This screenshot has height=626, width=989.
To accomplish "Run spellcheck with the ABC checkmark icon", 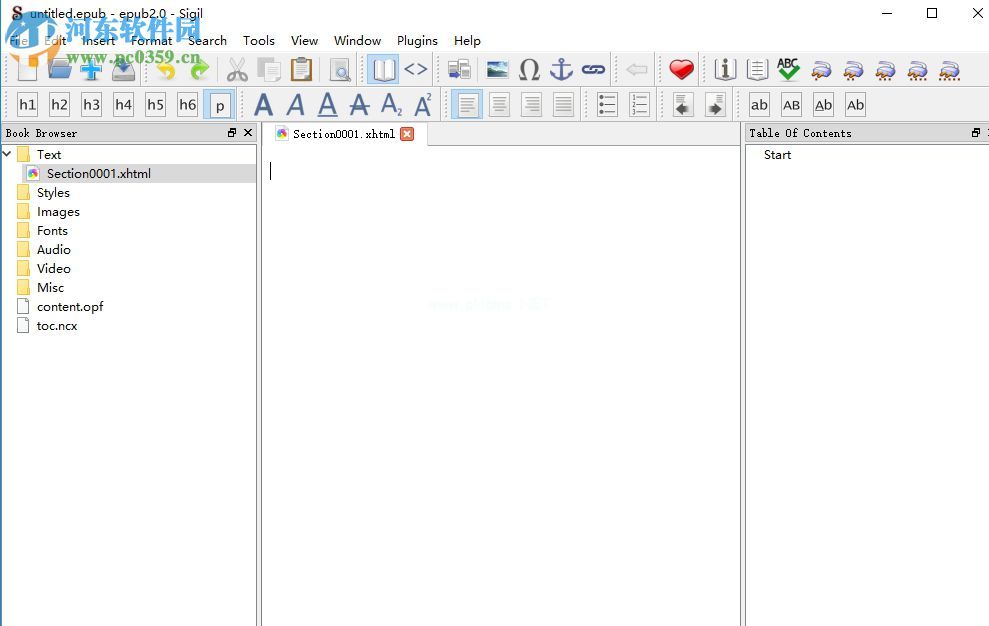I will pos(788,69).
